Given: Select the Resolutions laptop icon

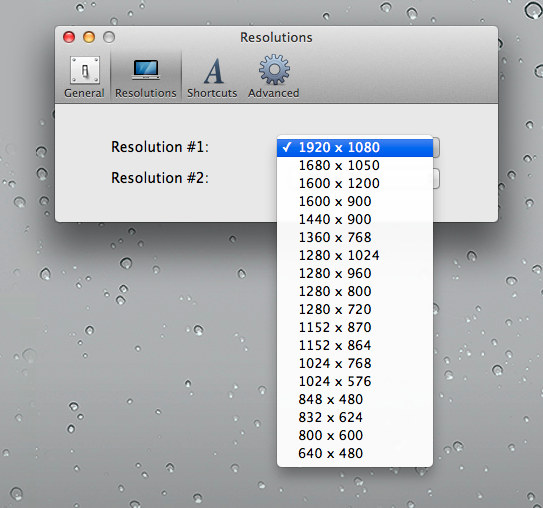Looking at the screenshot, I should click(x=146, y=70).
